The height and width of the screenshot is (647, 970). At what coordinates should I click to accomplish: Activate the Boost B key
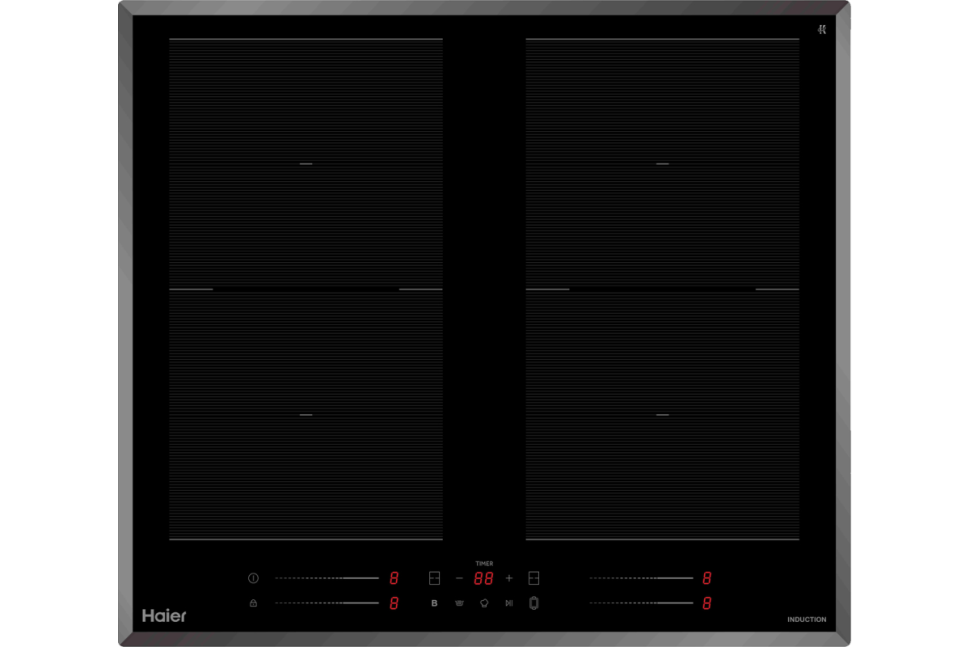tap(434, 603)
